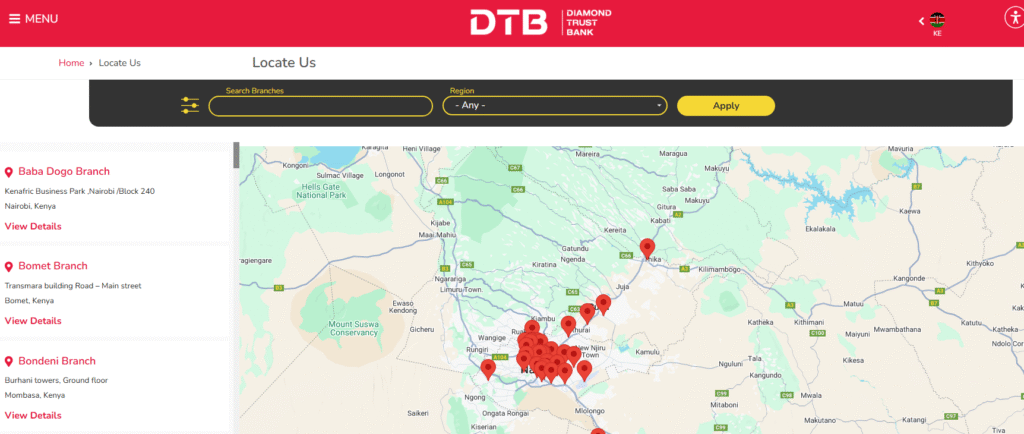Select the map pin at Thika
Screen dimensions: 1024x434
647,249
